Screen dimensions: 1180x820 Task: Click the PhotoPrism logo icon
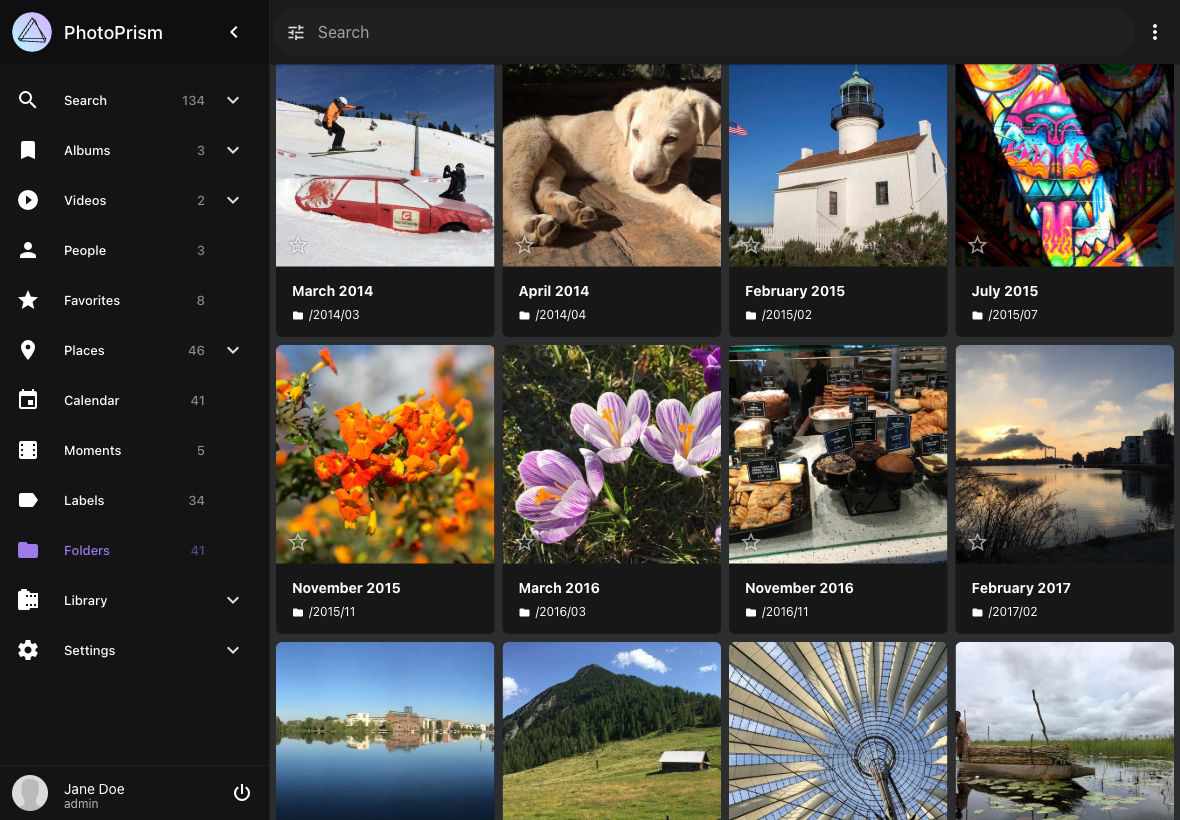[32, 32]
